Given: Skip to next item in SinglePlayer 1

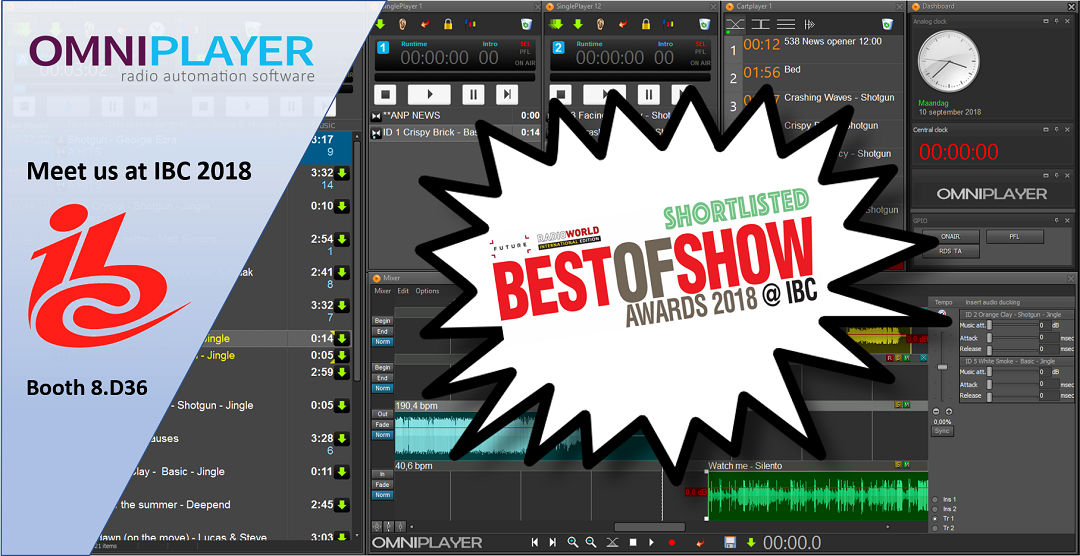Looking at the screenshot, I should tap(507, 94).
